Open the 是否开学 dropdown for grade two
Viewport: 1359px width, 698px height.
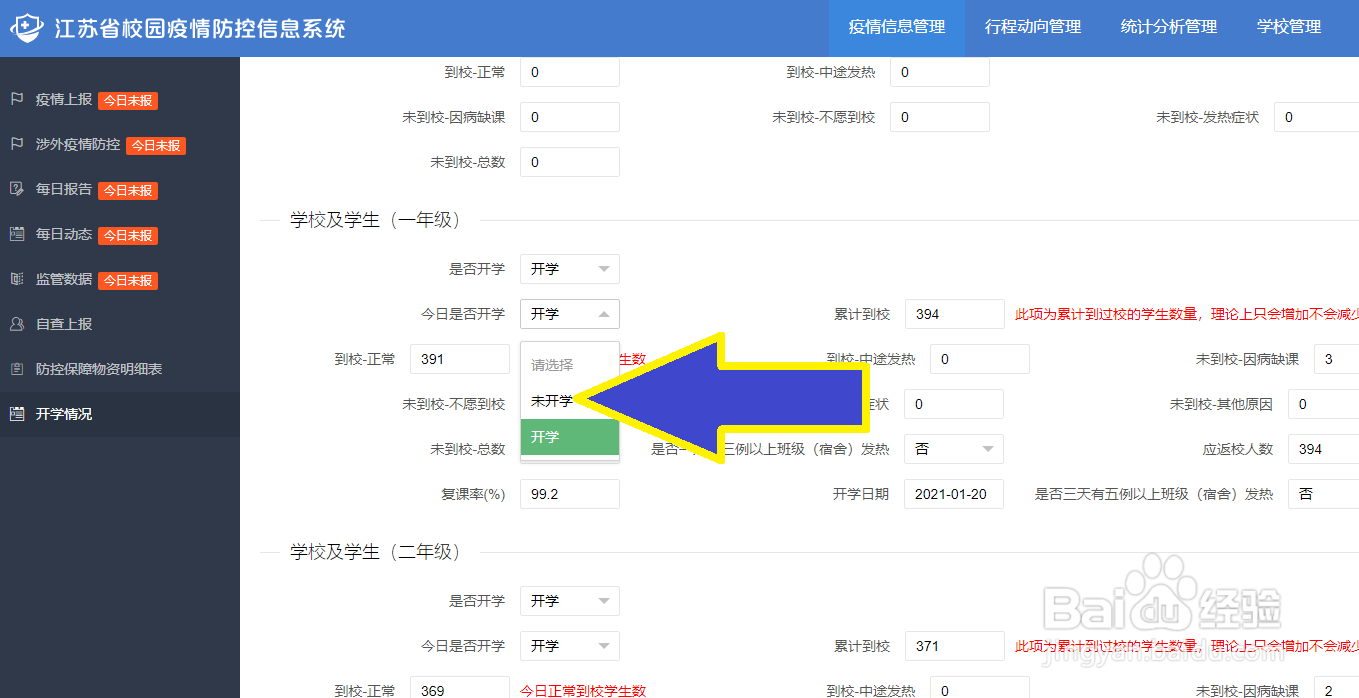point(569,600)
